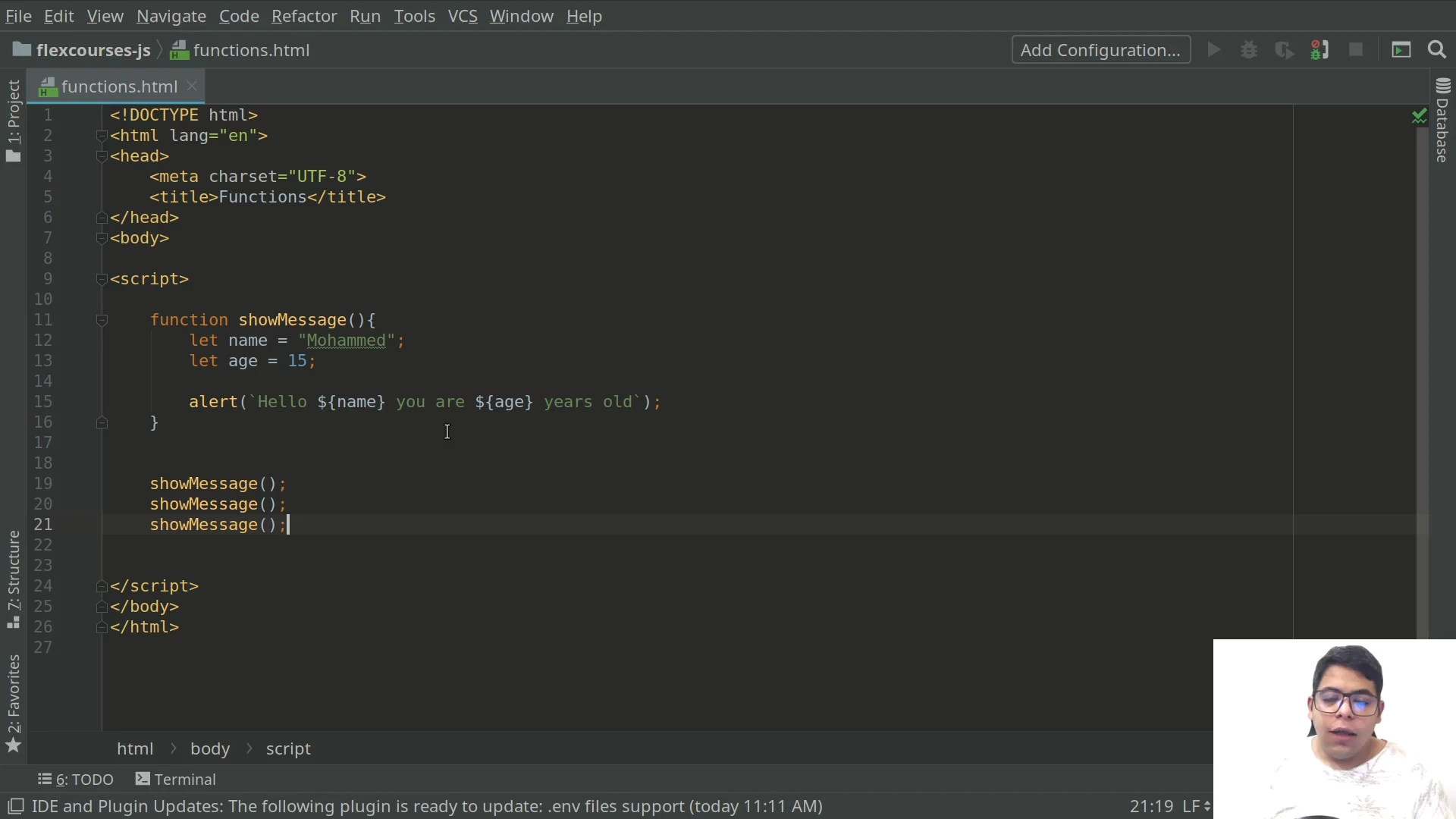
Task: Open the LF line separator selector
Action: click(1196, 806)
